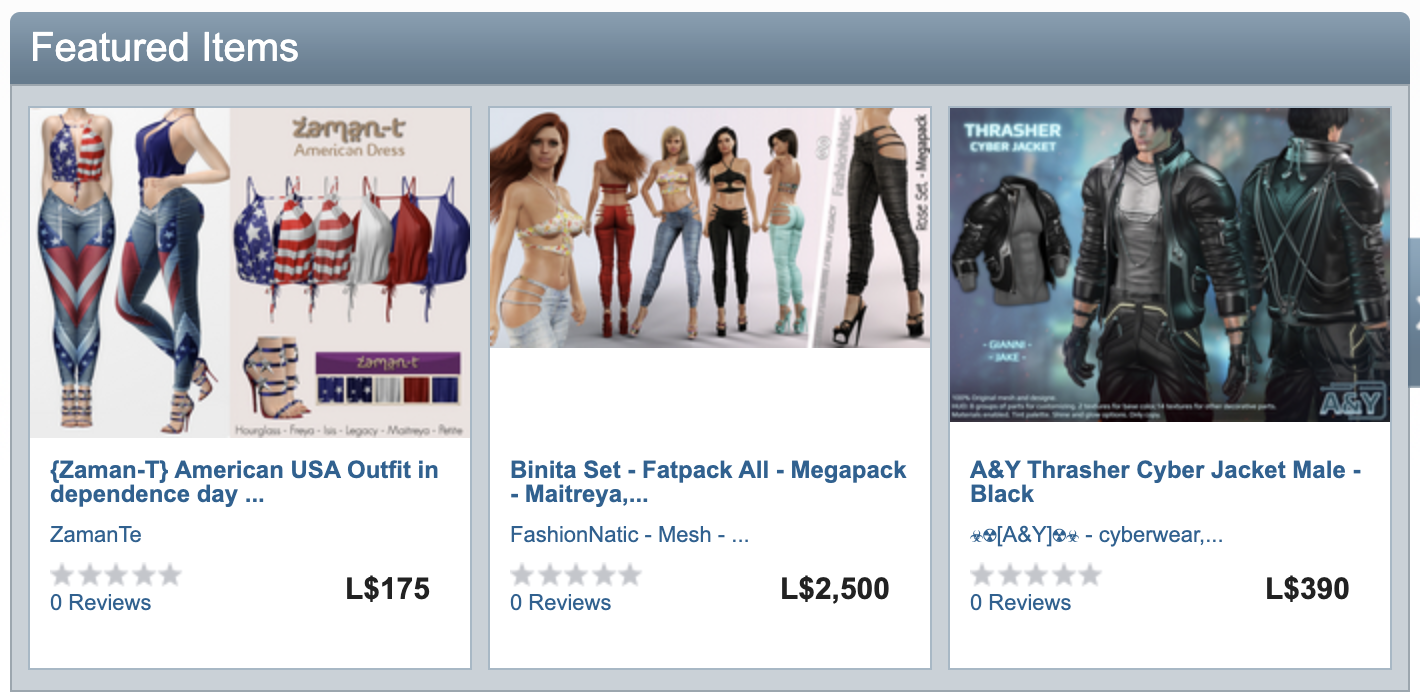Screen dimensions: 1420x694
Task: Advance carousel with the right edge arrow
Action: pyautogui.click(x=1414, y=312)
